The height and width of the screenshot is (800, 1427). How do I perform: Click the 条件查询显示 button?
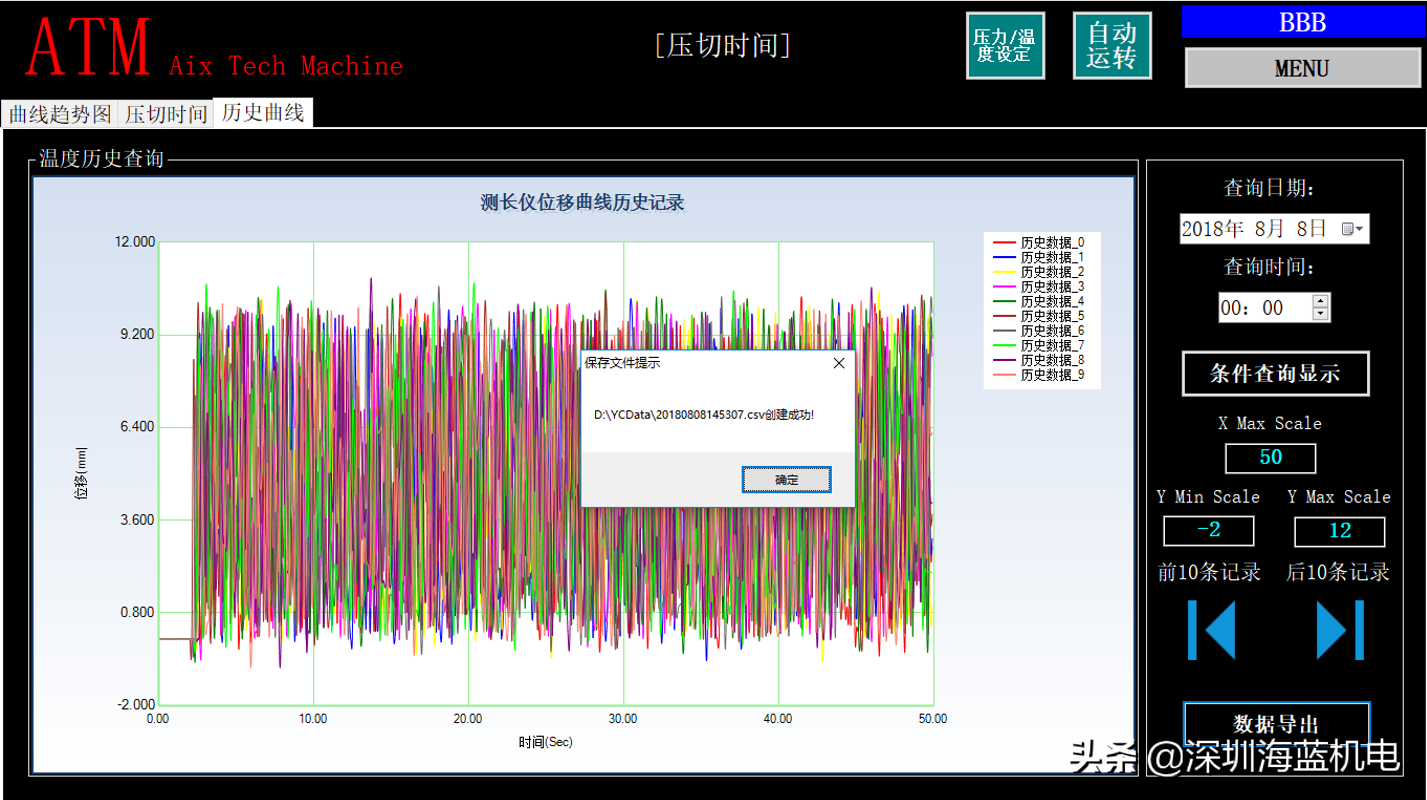coord(1275,373)
